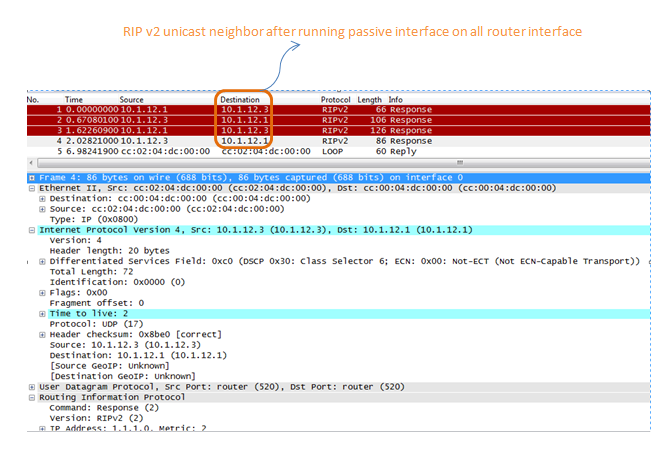Image resolution: width=668 pixels, height=465 pixels.
Task: Select the Protocol: UDP (17) line
Action: coord(96,324)
